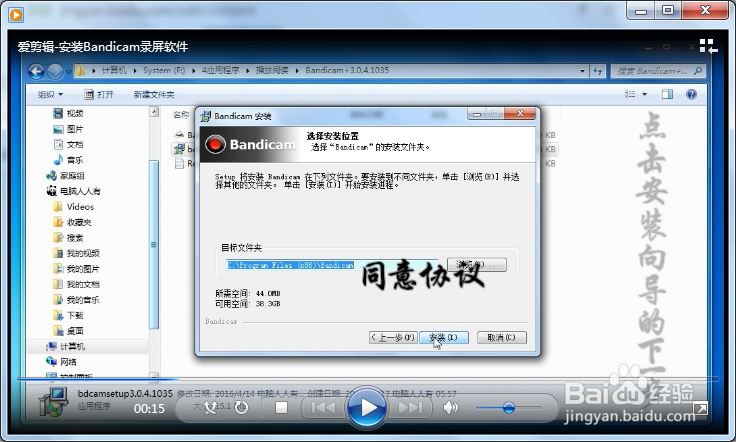Open Videos folder in navigation pane
The height and width of the screenshot is (442, 736).
74,206
